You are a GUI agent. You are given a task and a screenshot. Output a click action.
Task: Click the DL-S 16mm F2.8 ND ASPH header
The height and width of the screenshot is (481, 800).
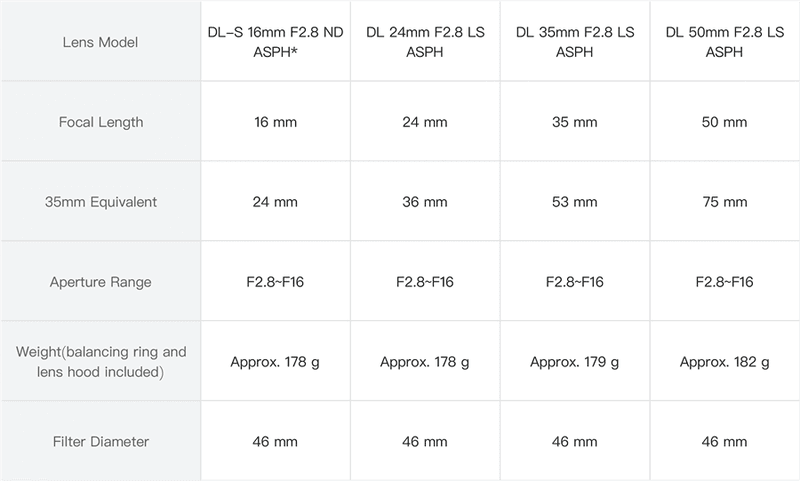[275, 42]
